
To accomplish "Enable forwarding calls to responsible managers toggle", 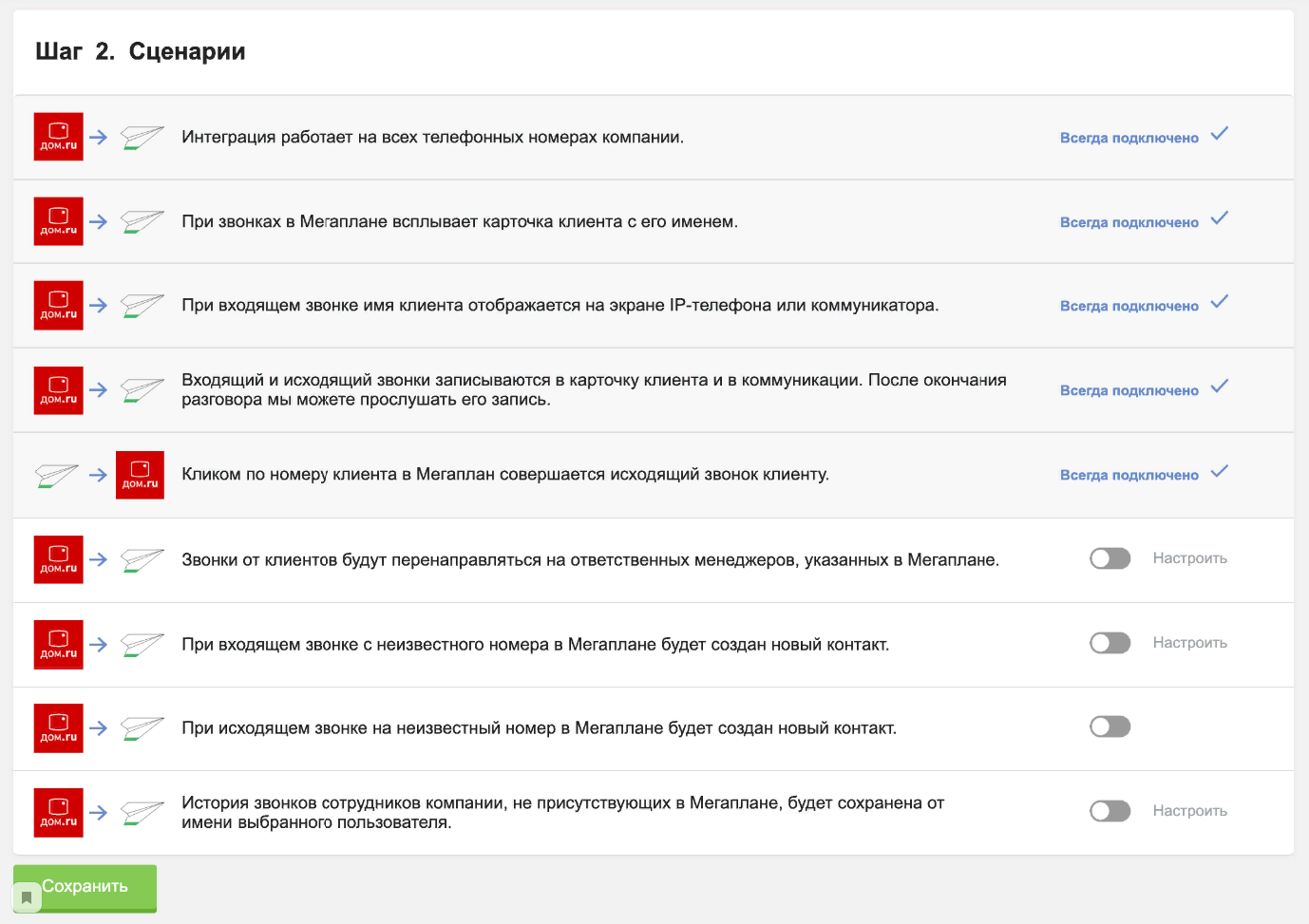I will (x=1110, y=558).
